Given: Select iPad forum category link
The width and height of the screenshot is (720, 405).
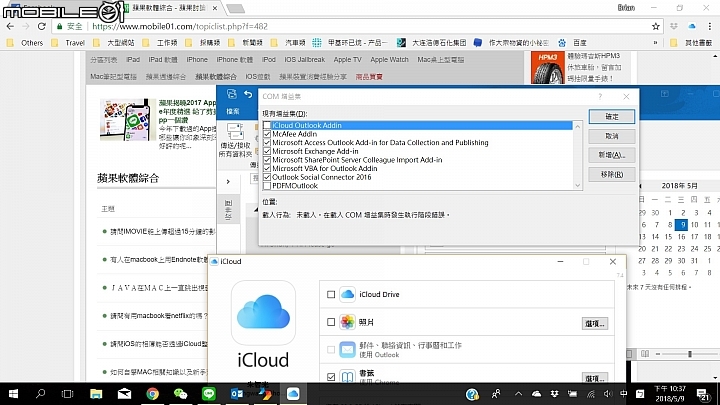Looking at the screenshot, I should tap(133, 60).
